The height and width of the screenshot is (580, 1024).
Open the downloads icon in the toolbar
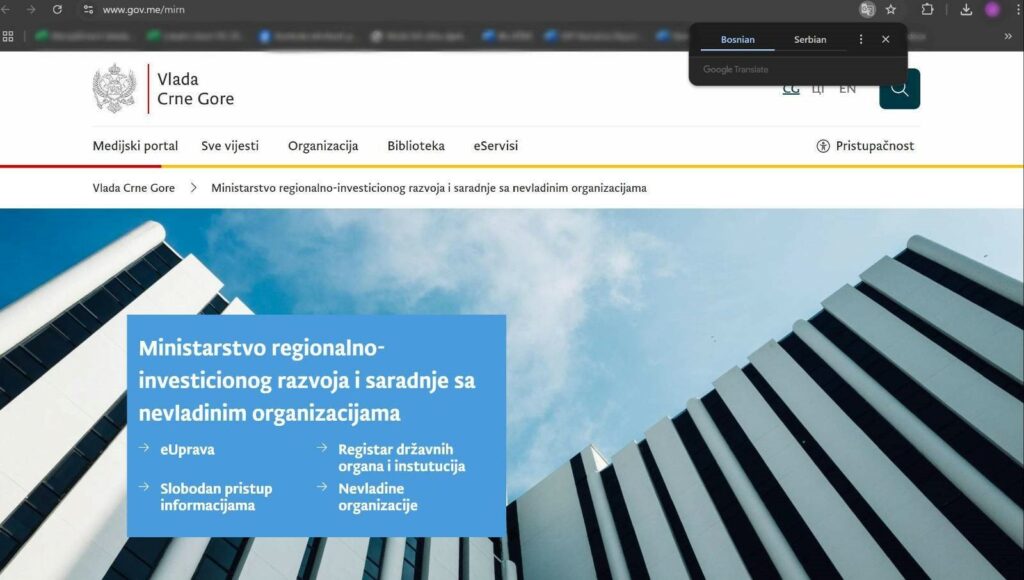967,9
